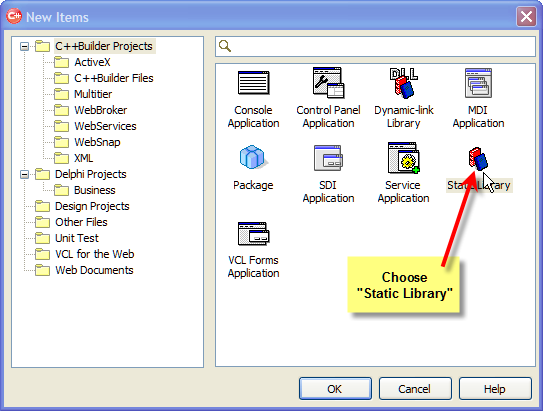
Task: Select the Console Application icon
Action: tap(253, 83)
